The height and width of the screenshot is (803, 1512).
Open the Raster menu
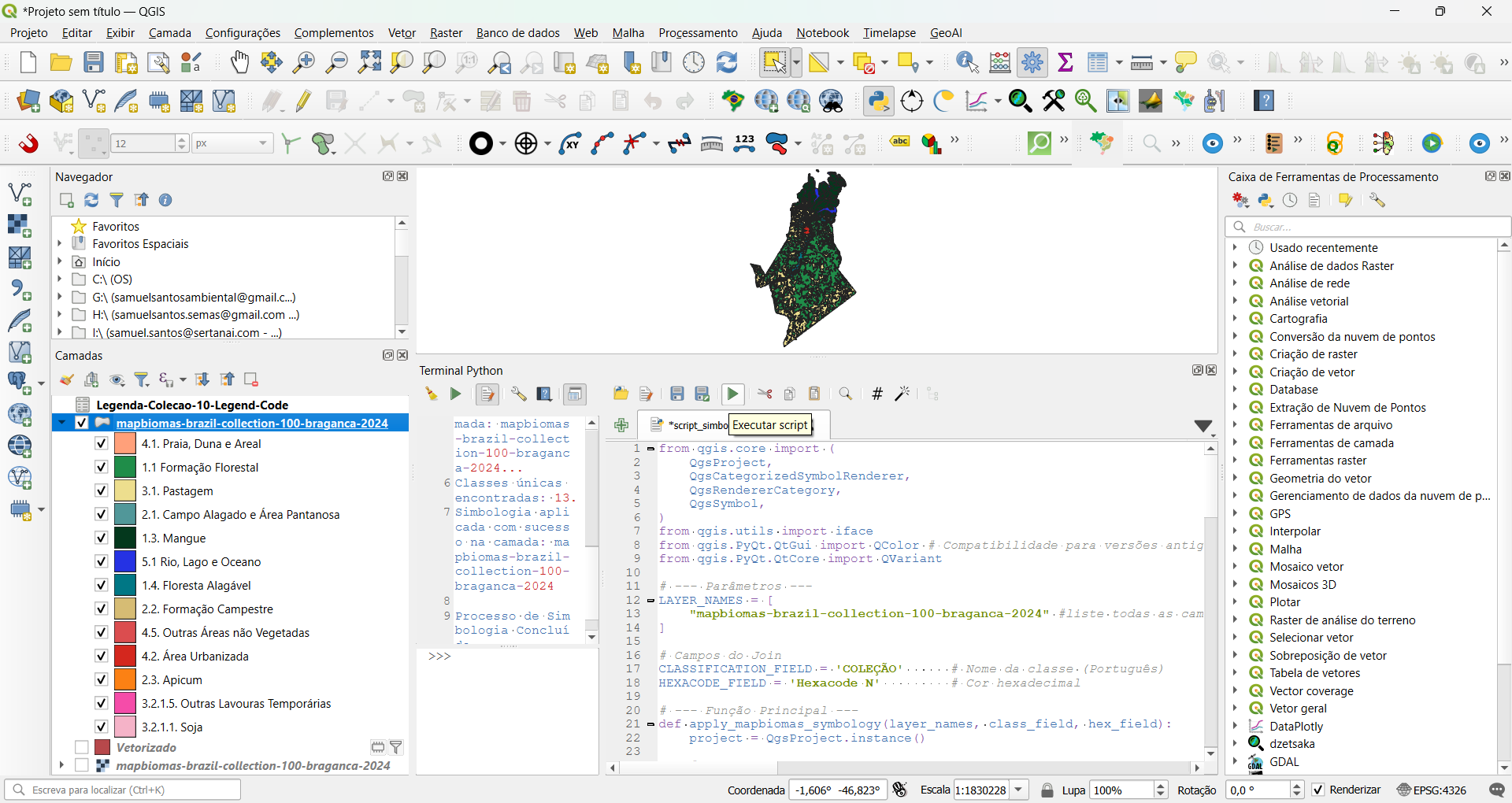coord(446,33)
